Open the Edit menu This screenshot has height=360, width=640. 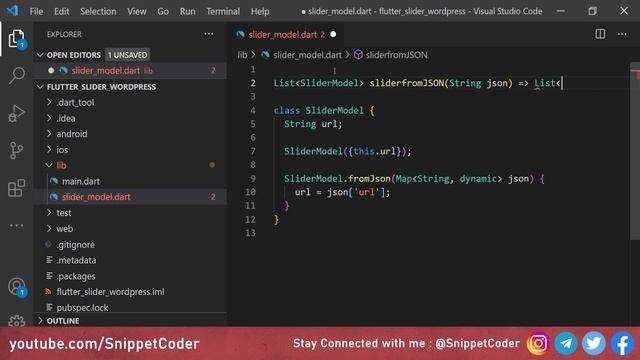pyautogui.click(x=62, y=11)
